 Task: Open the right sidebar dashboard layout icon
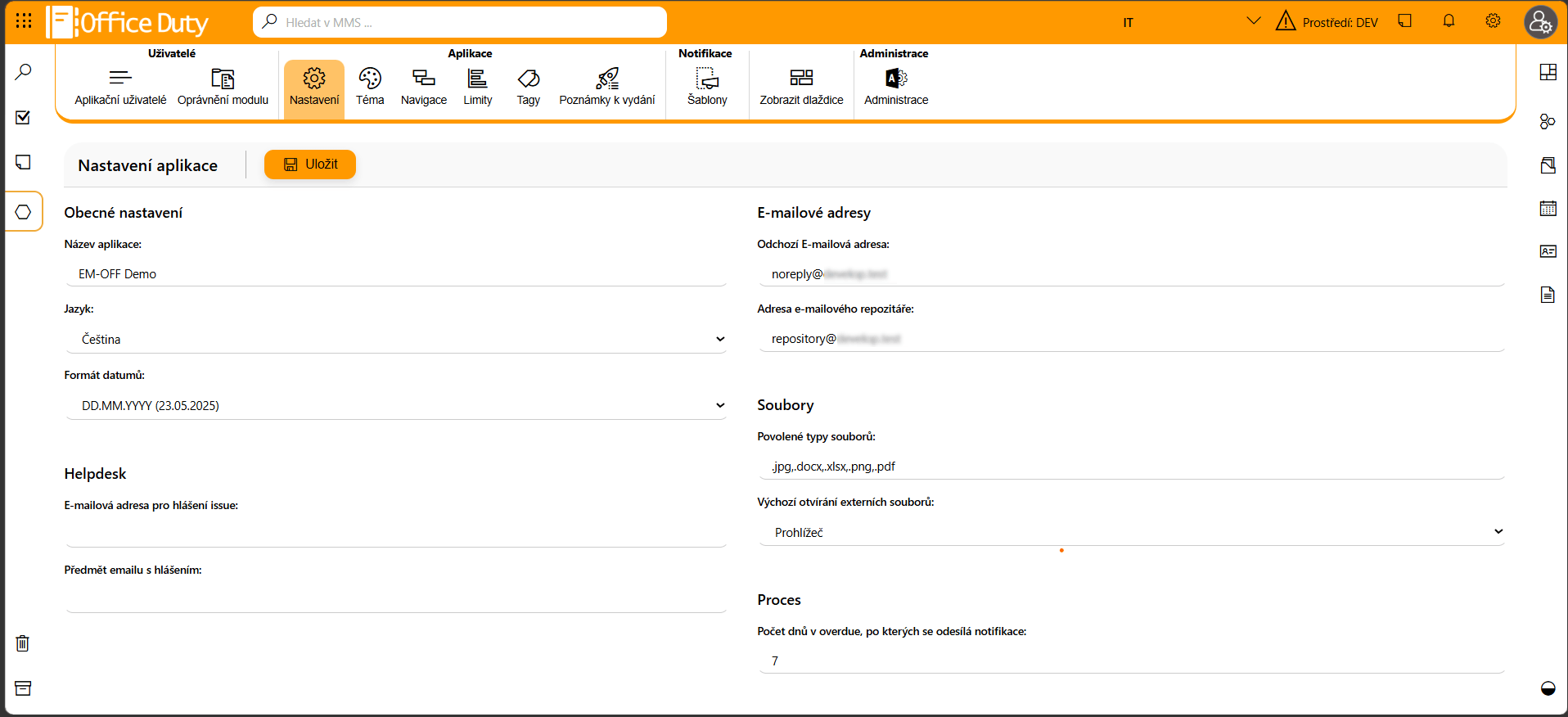[x=1548, y=72]
